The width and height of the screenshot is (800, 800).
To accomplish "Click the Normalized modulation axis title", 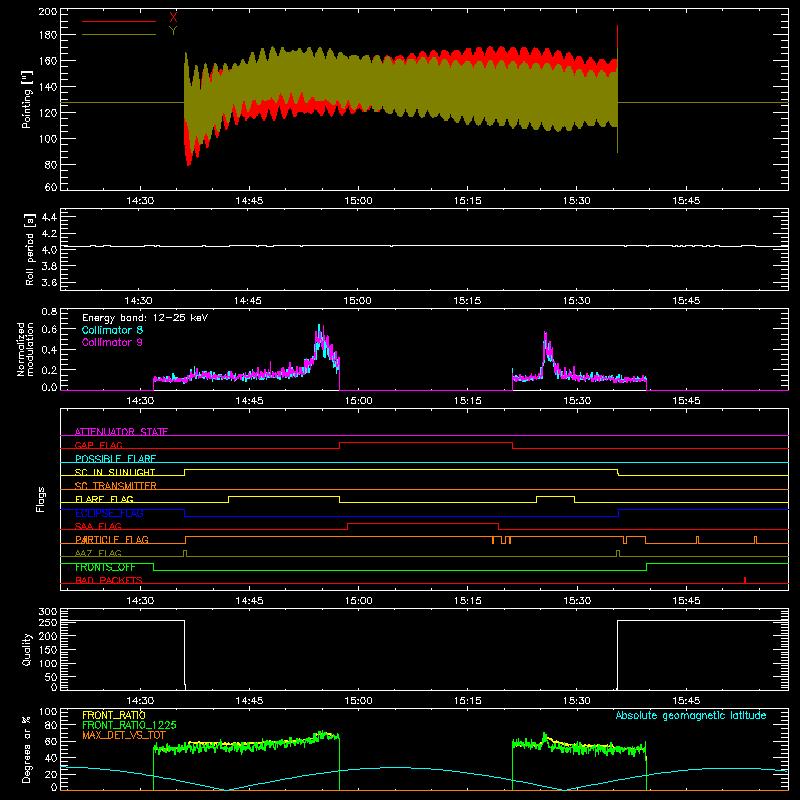I will point(26,349).
